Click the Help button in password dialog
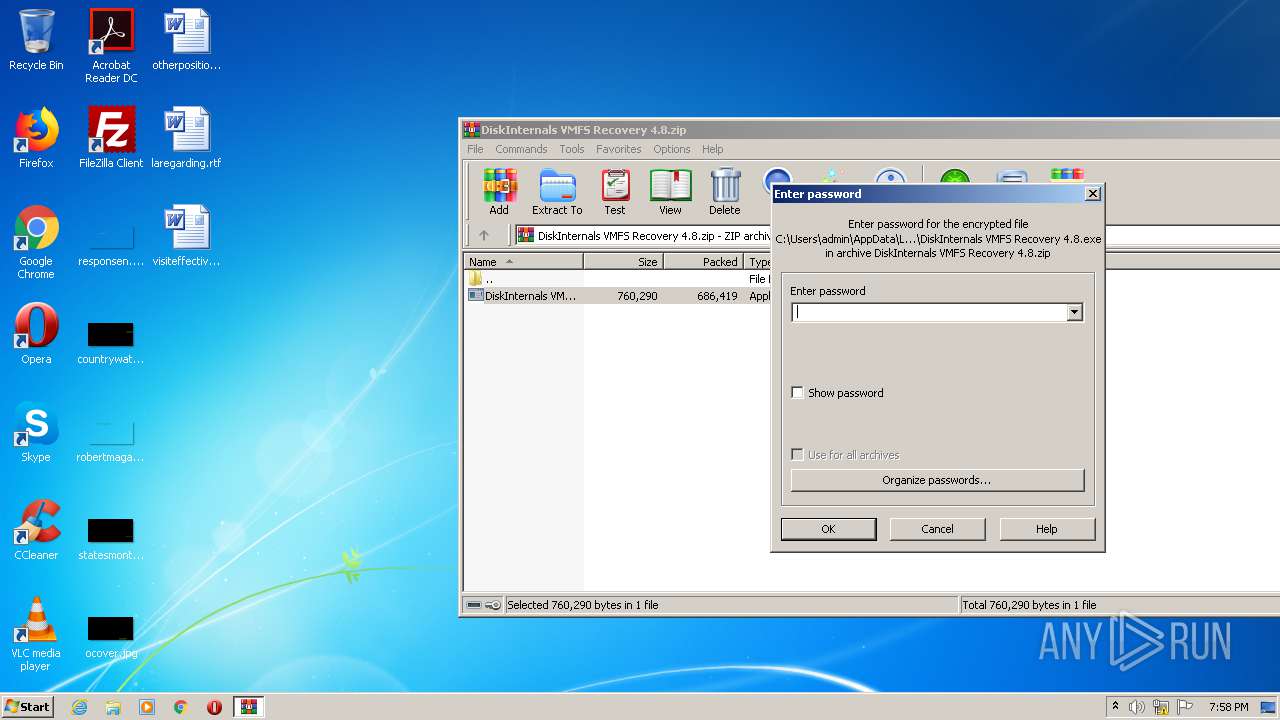The height and width of the screenshot is (720, 1280). (1047, 529)
